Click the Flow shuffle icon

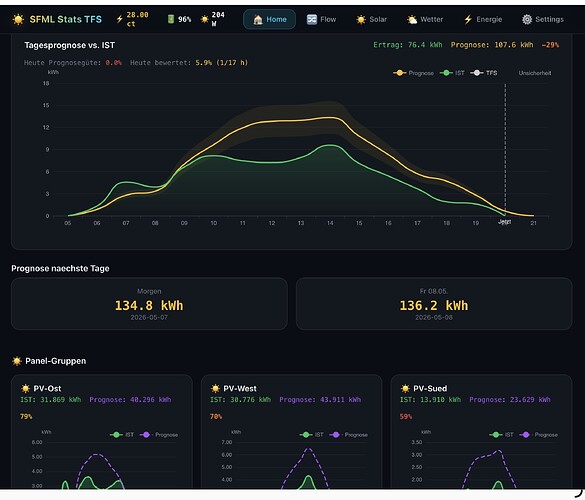(312, 19)
